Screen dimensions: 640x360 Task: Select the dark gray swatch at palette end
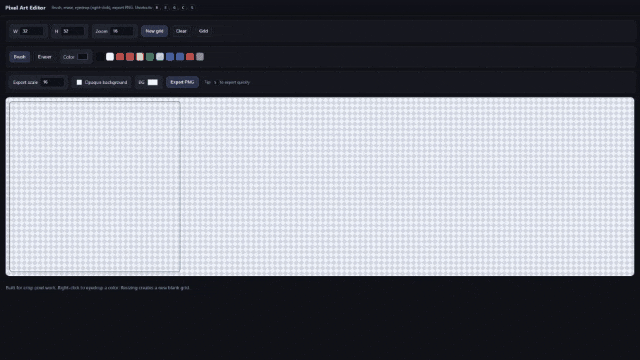click(200, 57)
